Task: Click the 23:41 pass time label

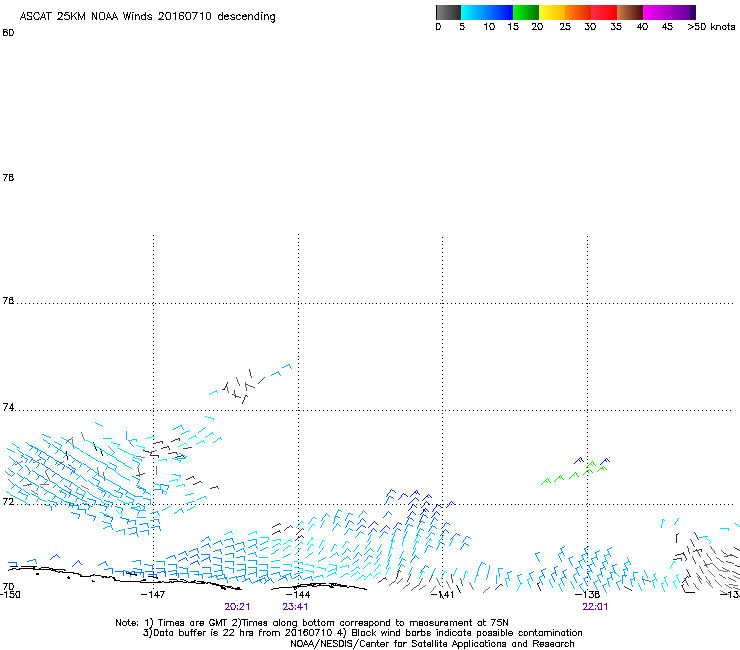Action: click(295, 607)
